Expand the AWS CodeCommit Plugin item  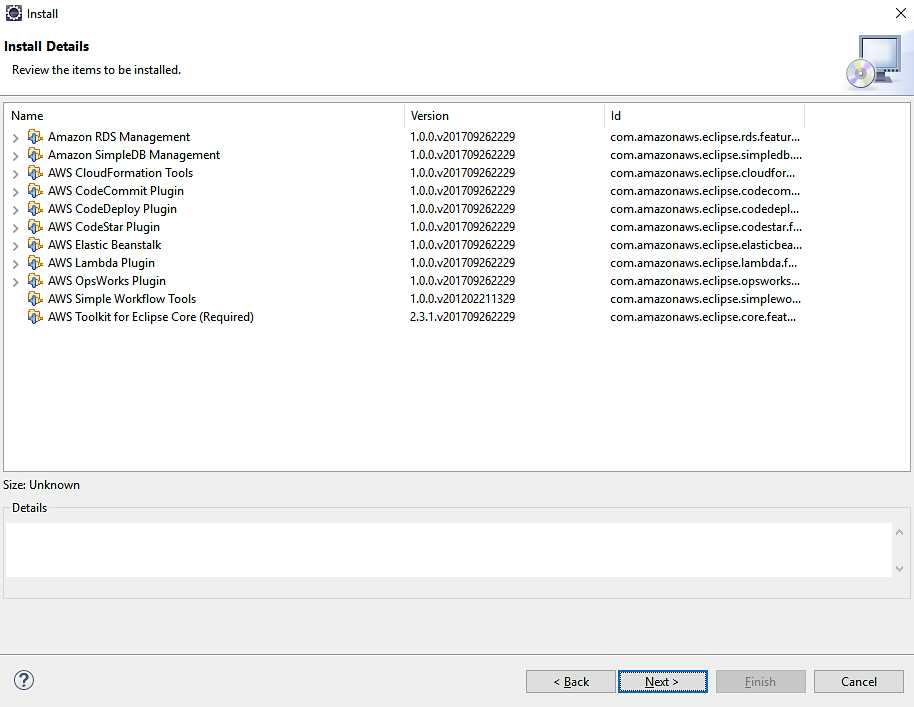[x=16, y=192]
